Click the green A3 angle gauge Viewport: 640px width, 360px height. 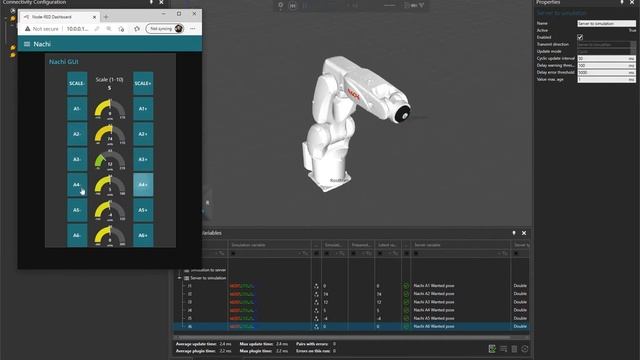pos(110,160)
